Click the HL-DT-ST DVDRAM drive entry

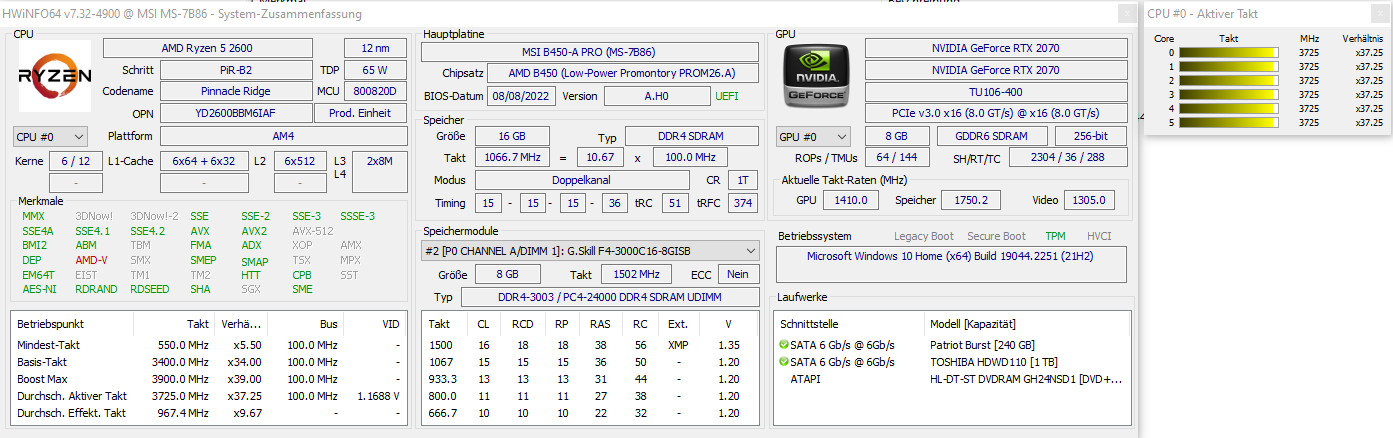click(x=1026, y=379)
